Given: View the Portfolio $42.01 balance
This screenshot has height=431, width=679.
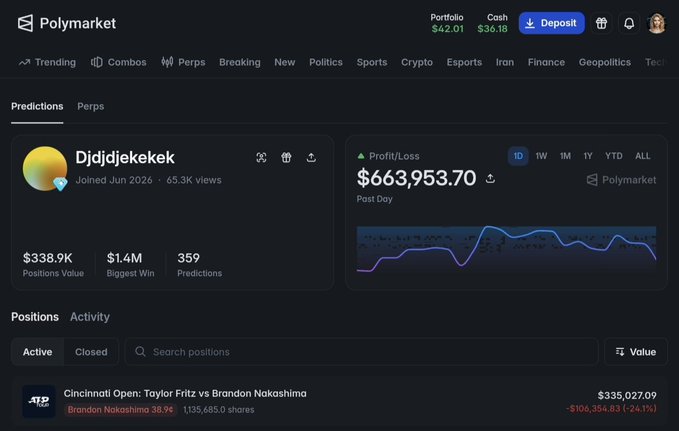Looking at the screenshot, I should tap(447, 23).
